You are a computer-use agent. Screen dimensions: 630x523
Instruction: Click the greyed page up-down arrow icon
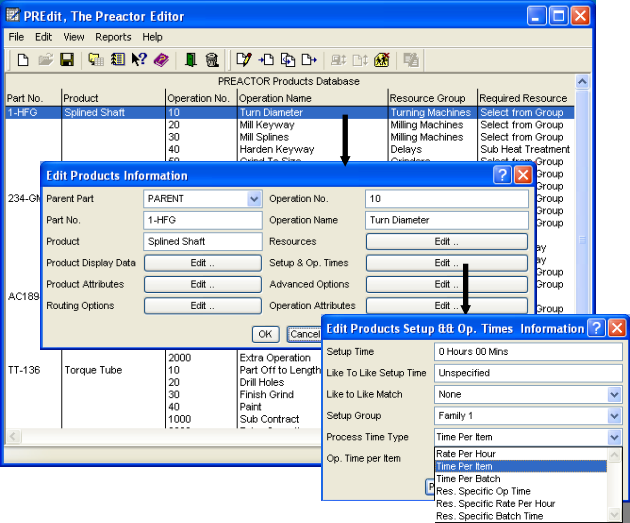360,60
